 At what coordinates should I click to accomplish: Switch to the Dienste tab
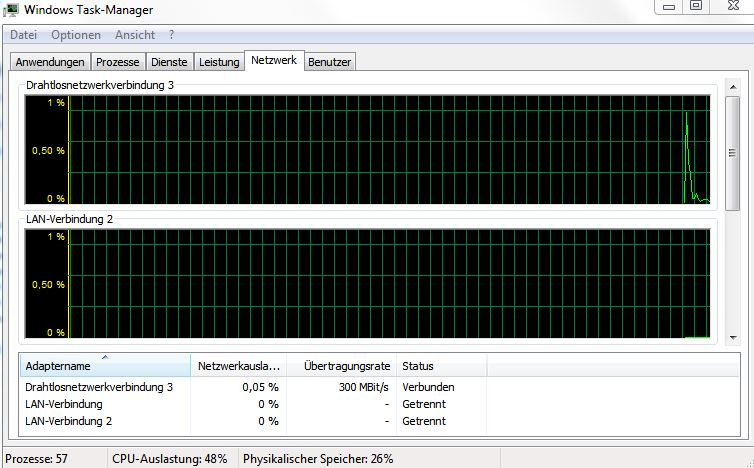tap(169, 62)
